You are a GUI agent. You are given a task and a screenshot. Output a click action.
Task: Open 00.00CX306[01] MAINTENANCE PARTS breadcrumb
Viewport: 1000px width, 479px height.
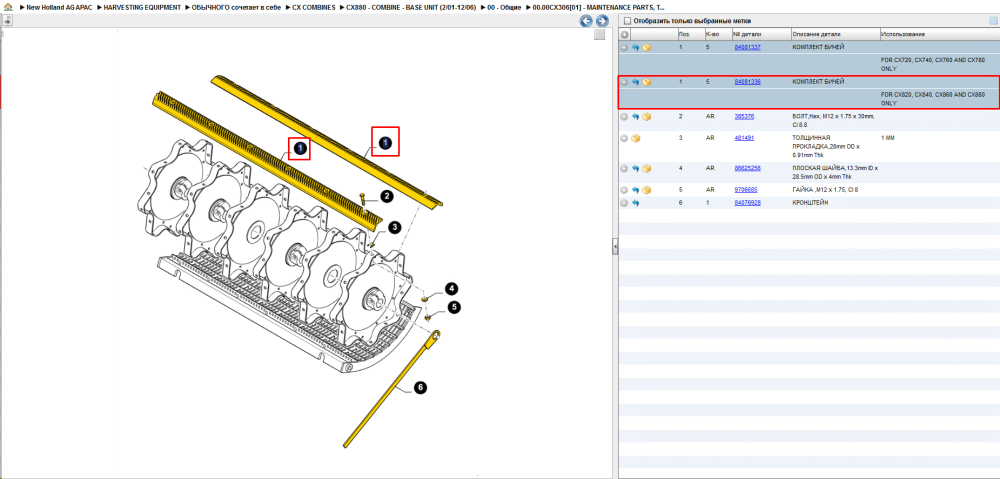tap(598, 7)
